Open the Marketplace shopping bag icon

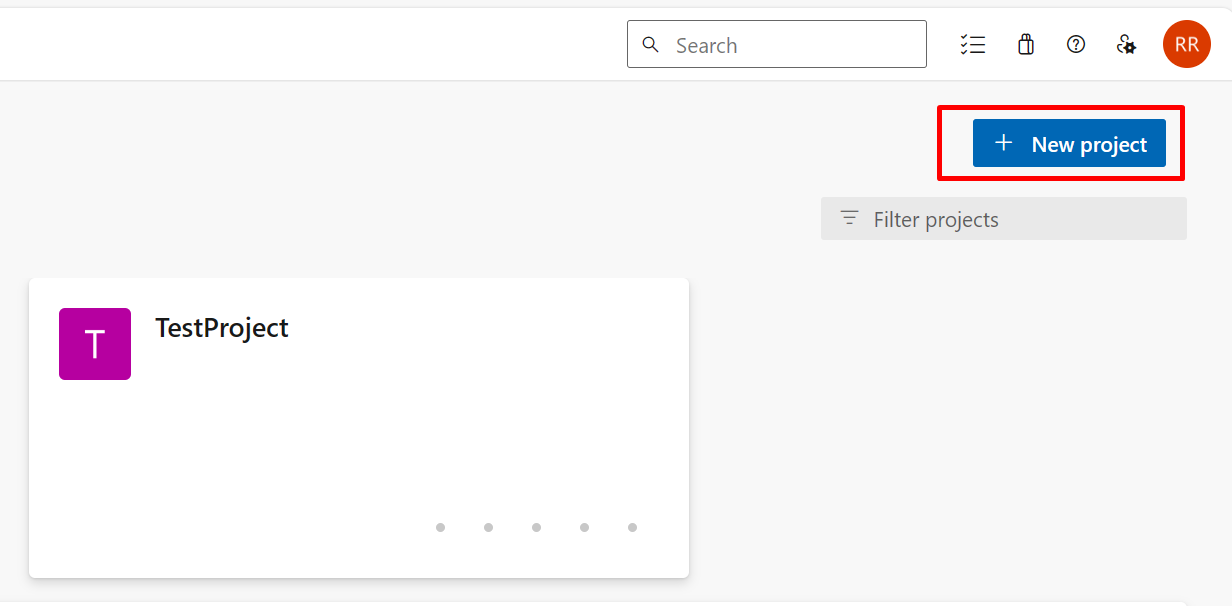tap(1025, 45)
